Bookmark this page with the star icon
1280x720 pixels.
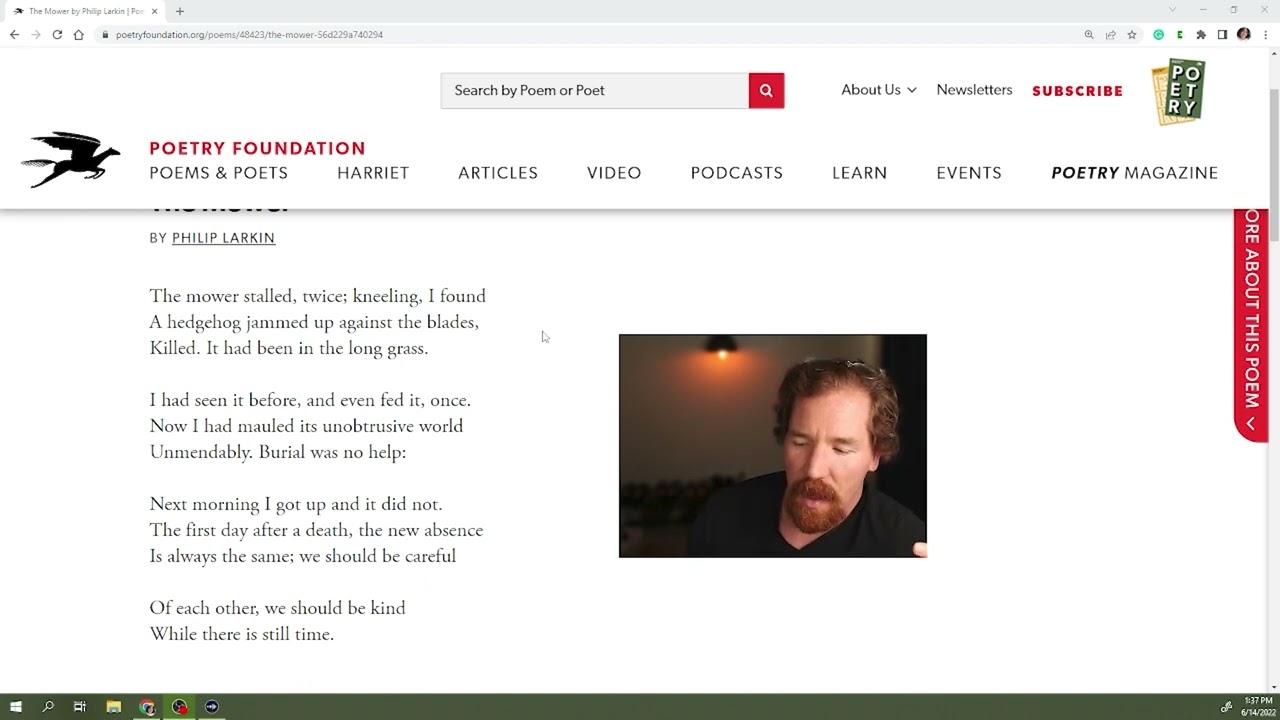tap(1132, 34)
